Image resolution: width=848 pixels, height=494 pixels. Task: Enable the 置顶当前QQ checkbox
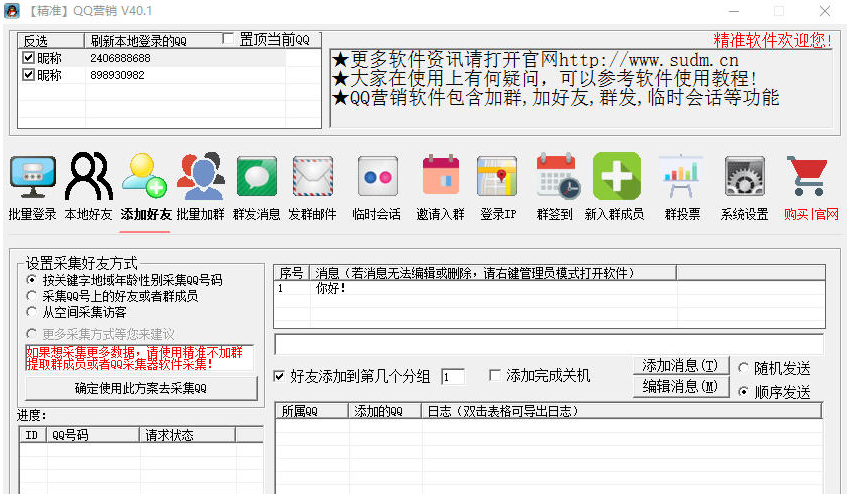[229, 39]
